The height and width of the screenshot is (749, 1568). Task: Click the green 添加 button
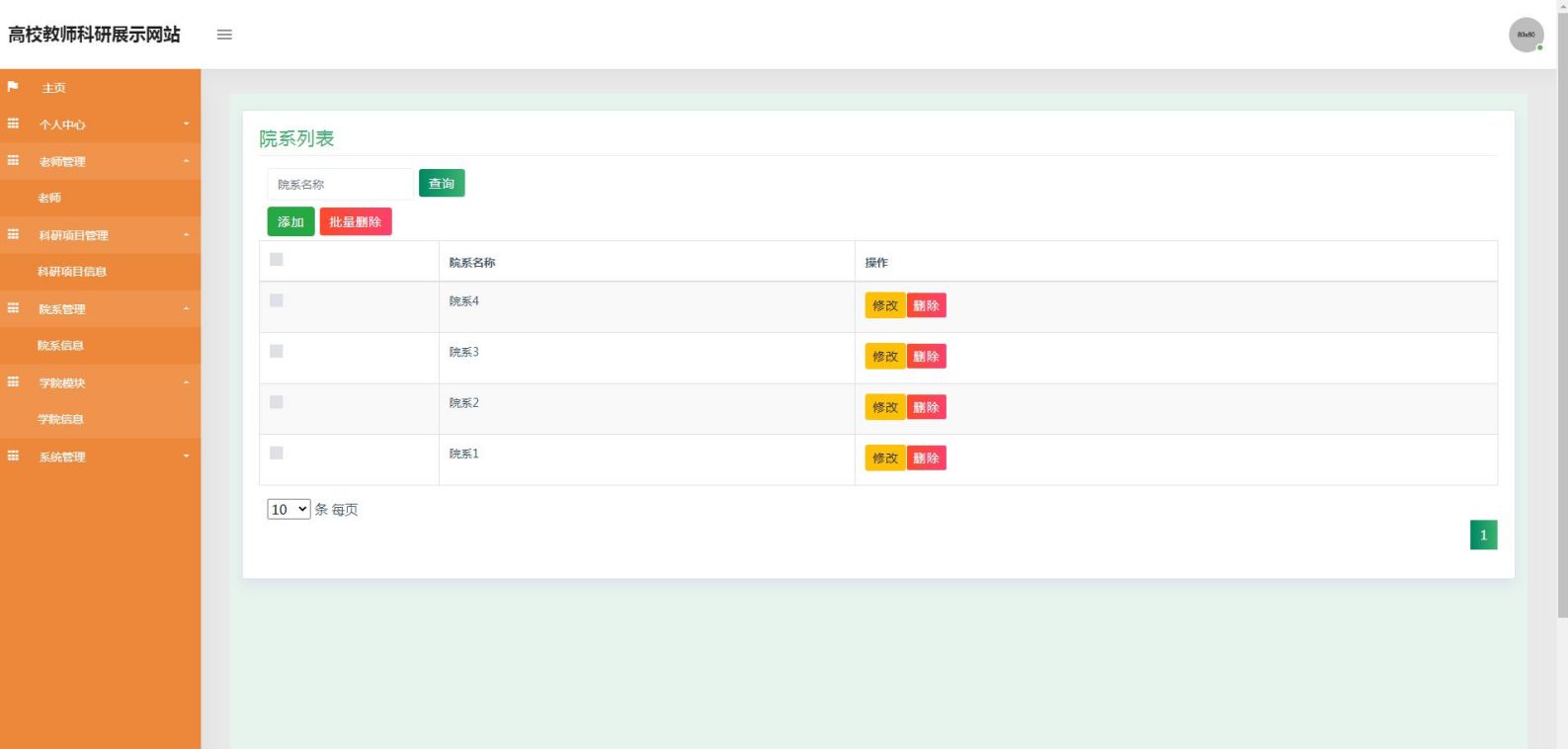click(x=290, y=221)
